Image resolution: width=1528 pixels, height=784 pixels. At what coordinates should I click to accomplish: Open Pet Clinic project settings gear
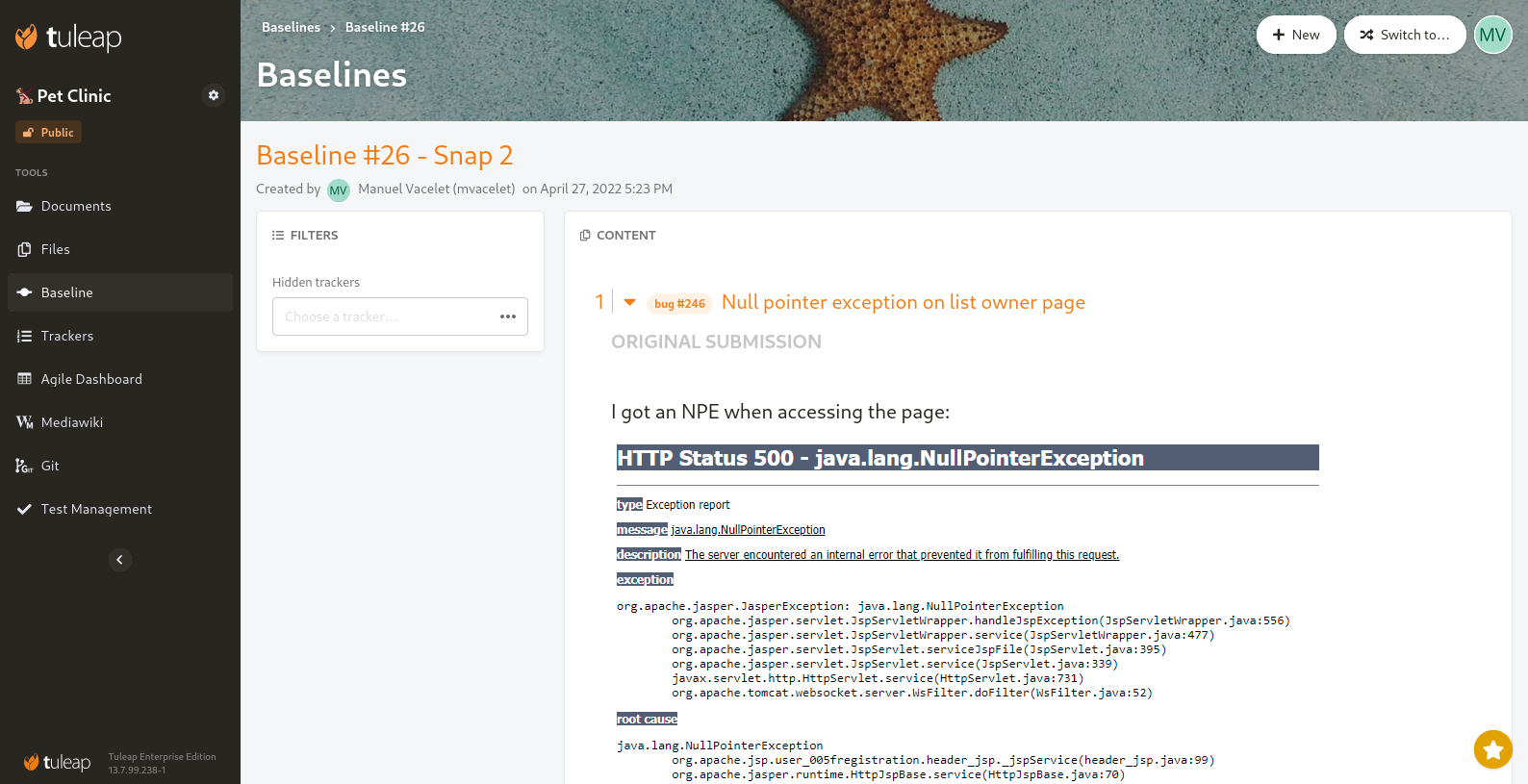(214, 95)
